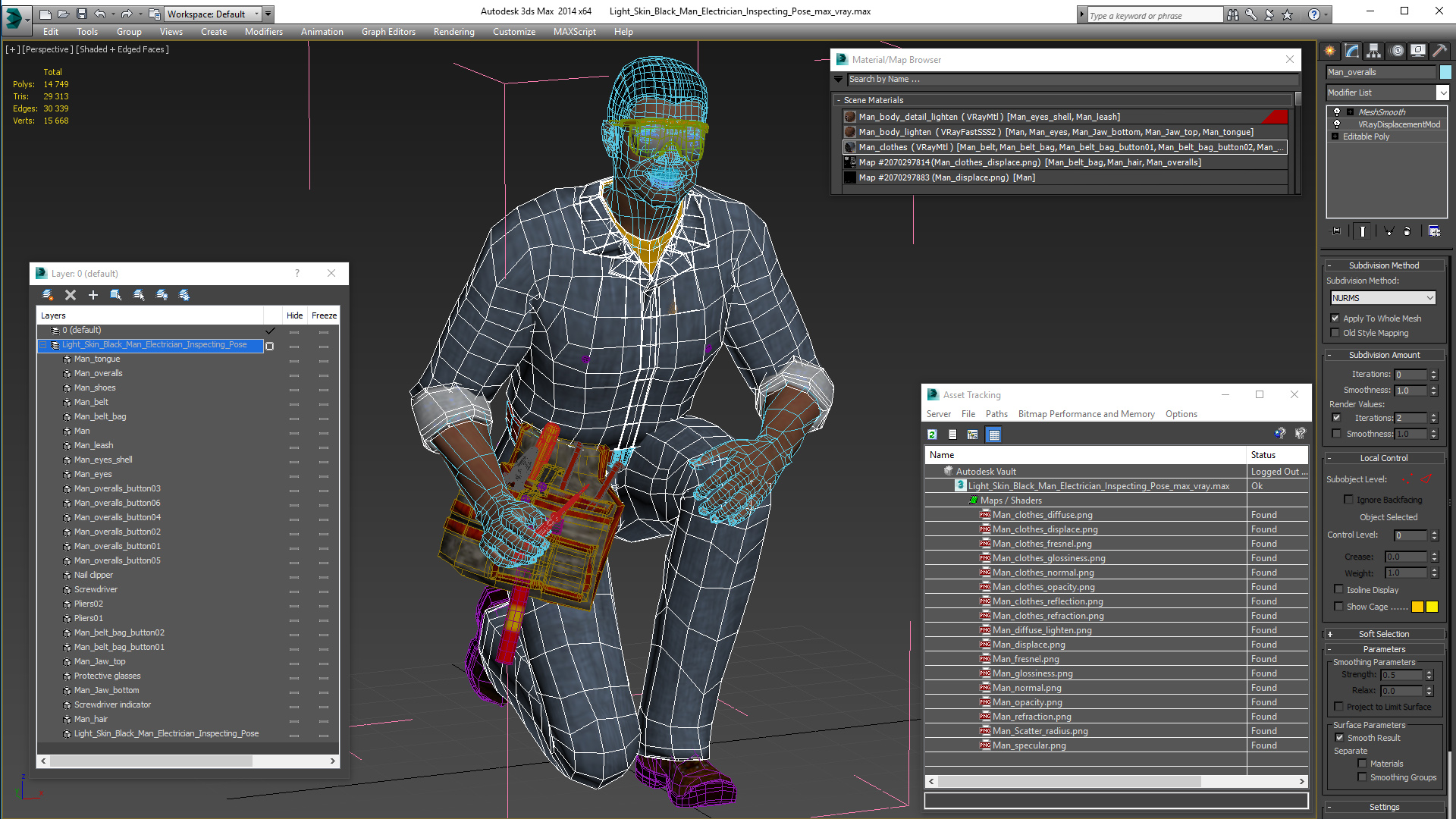The image size is (1456, 819).
Task: Open the Hierarchy command panel tab
Action: tap(1374, 51)
